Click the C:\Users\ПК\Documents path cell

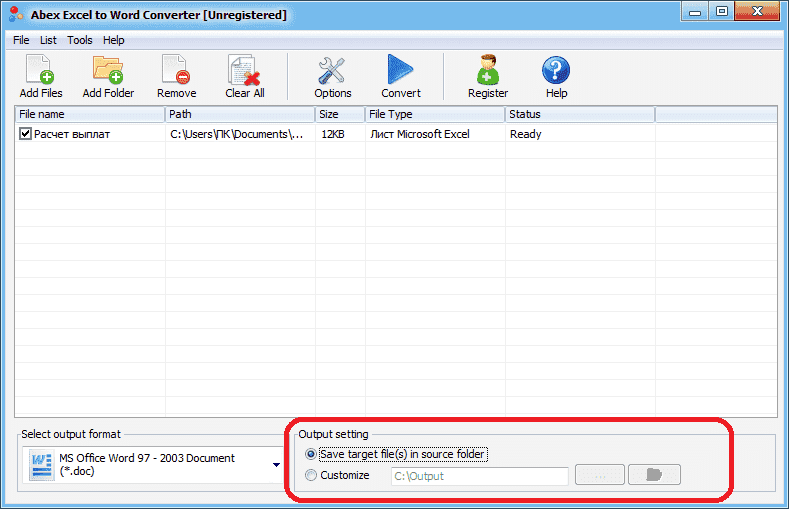[236, 134]
